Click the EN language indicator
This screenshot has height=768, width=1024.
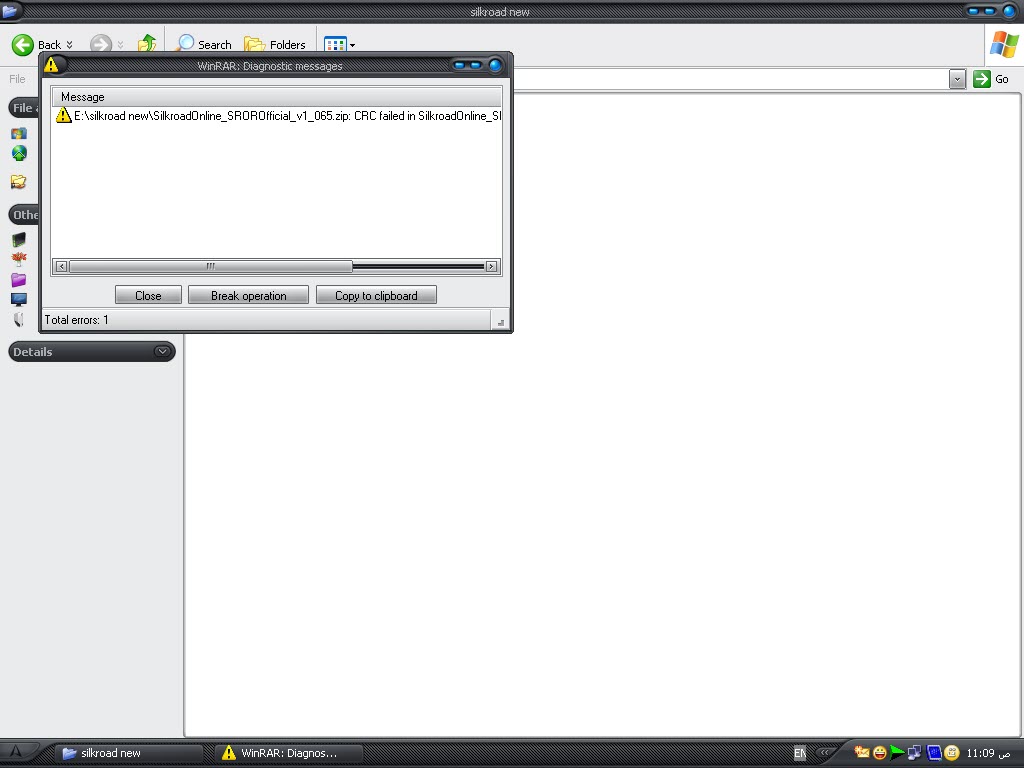tap(799, 753)
